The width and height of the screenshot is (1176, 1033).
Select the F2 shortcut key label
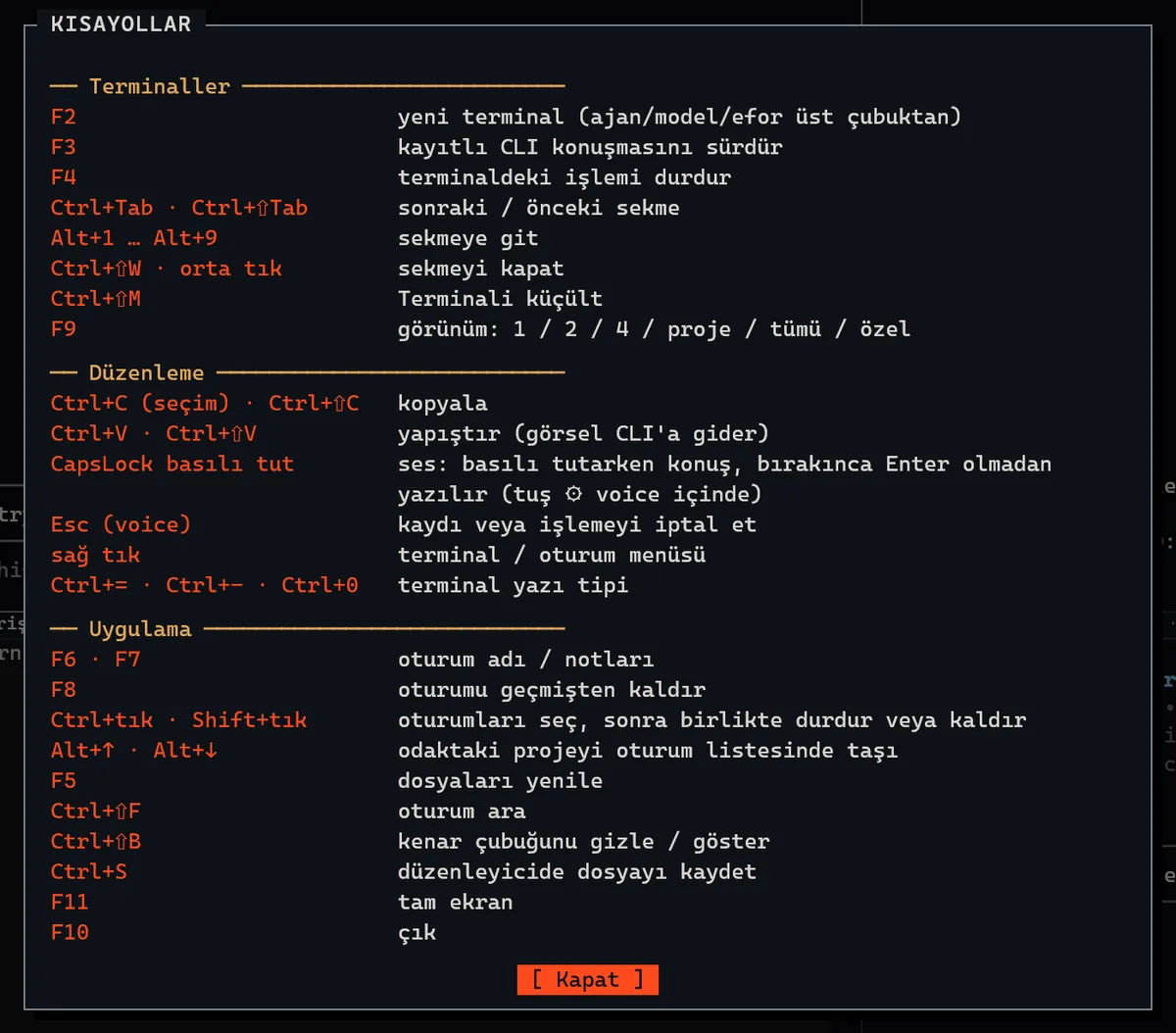coord(64,117)
